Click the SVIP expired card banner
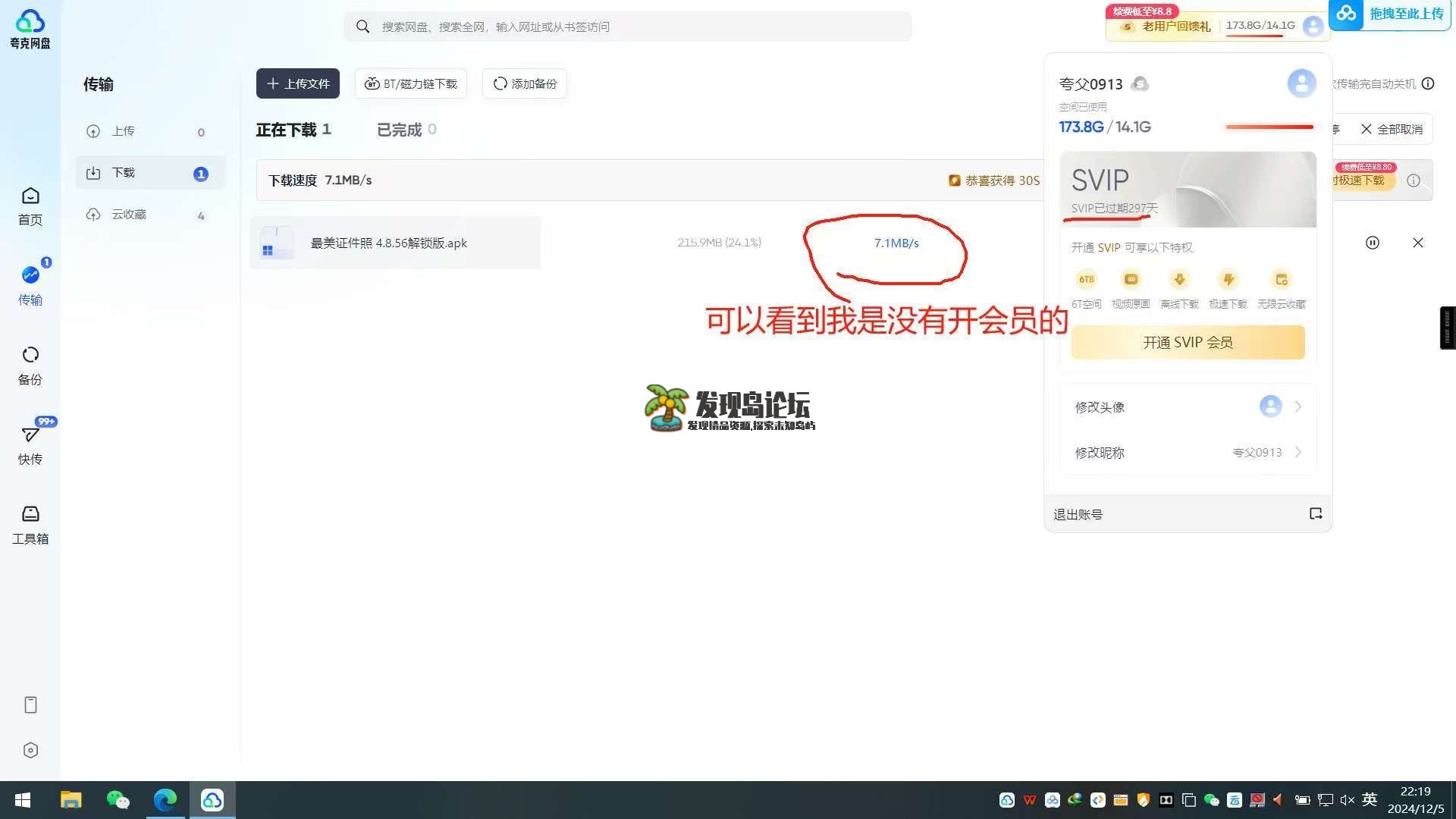 coord(1188,189)
